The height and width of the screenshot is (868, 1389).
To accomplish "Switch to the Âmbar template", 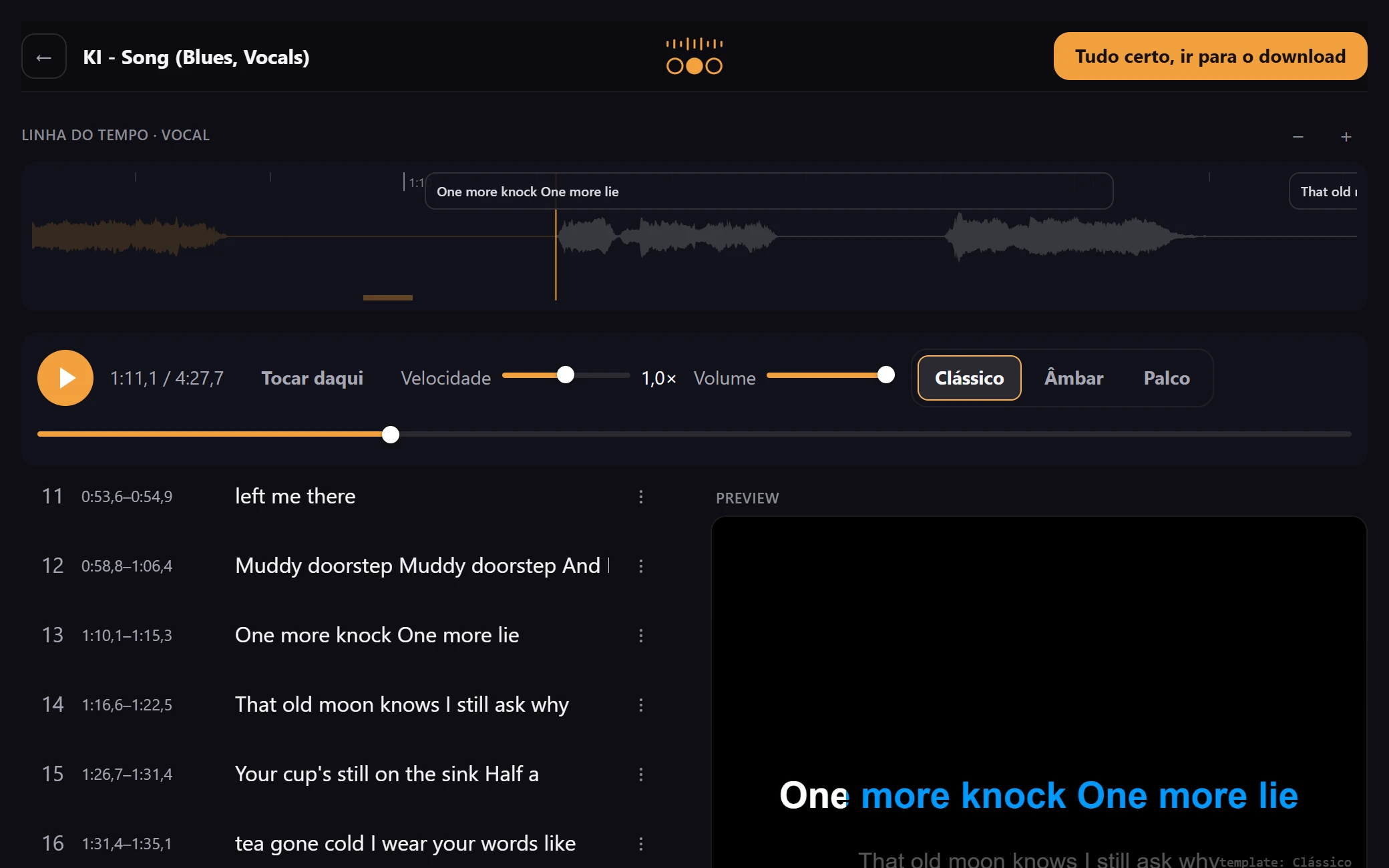I will [1074, 378].
